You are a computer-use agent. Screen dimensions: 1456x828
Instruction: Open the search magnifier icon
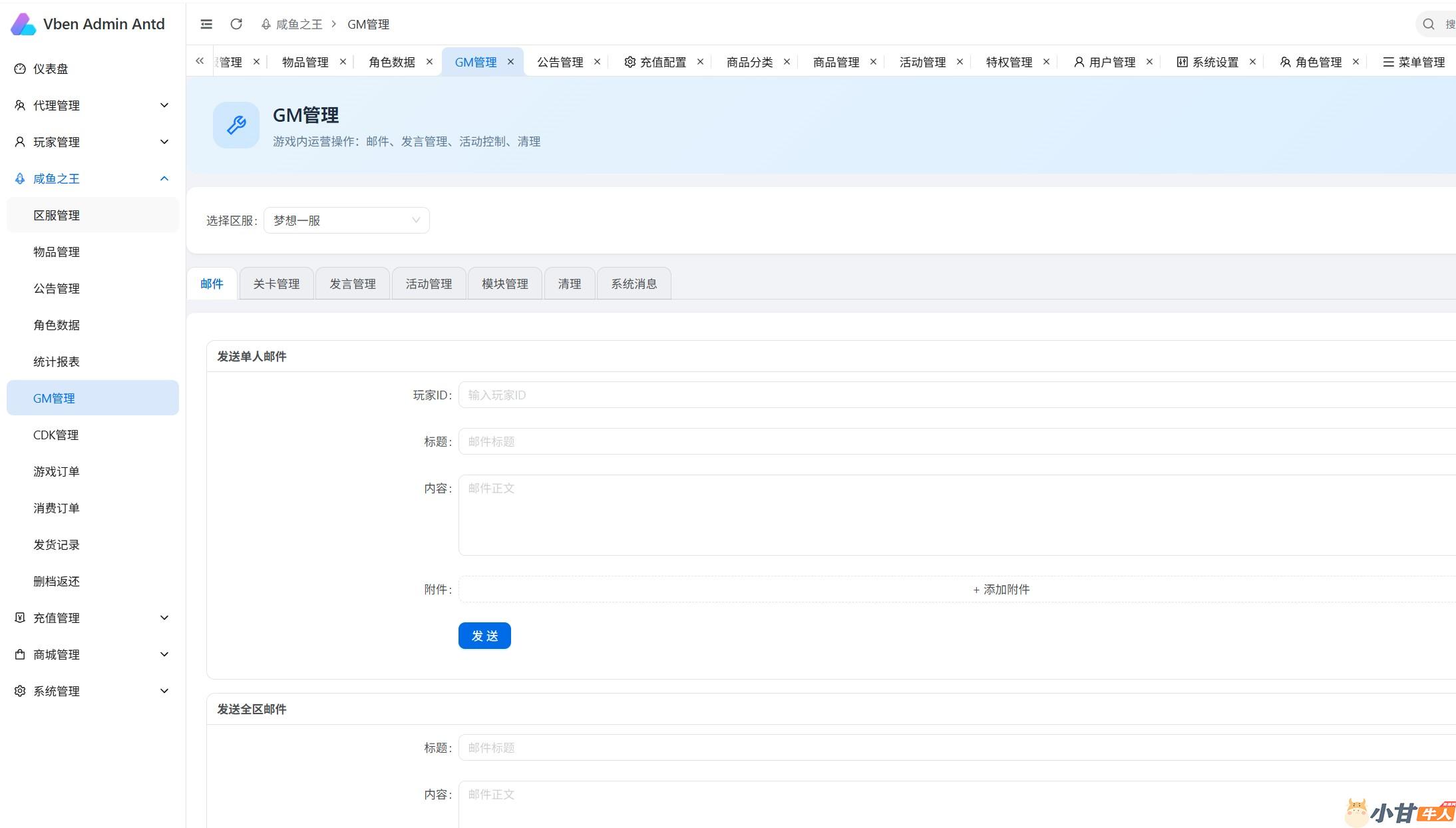1429,24
